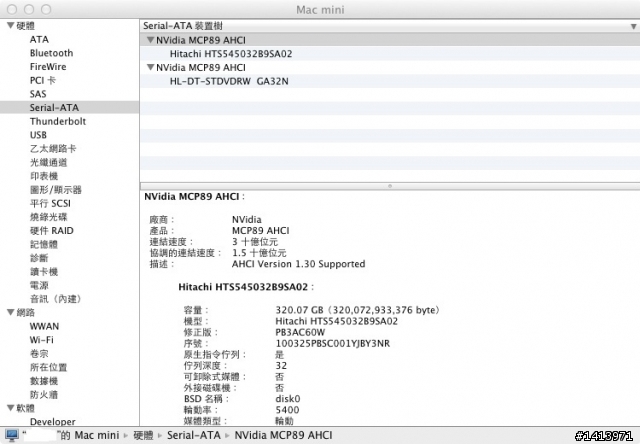Collapse the NVidia node above HL-DT-ST DVDRW
This screenshot has height=444, width=640.
point(150,67)
